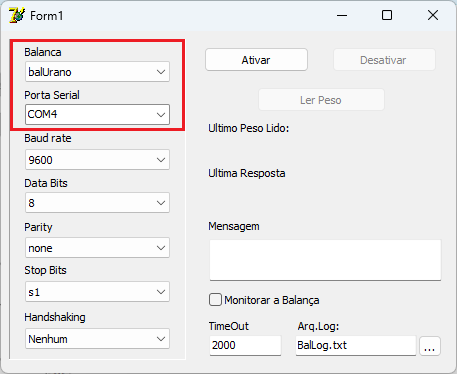Open the Porta Serial dropdown showing COM4
Screen dimensions: 457x374
point(97,114)
